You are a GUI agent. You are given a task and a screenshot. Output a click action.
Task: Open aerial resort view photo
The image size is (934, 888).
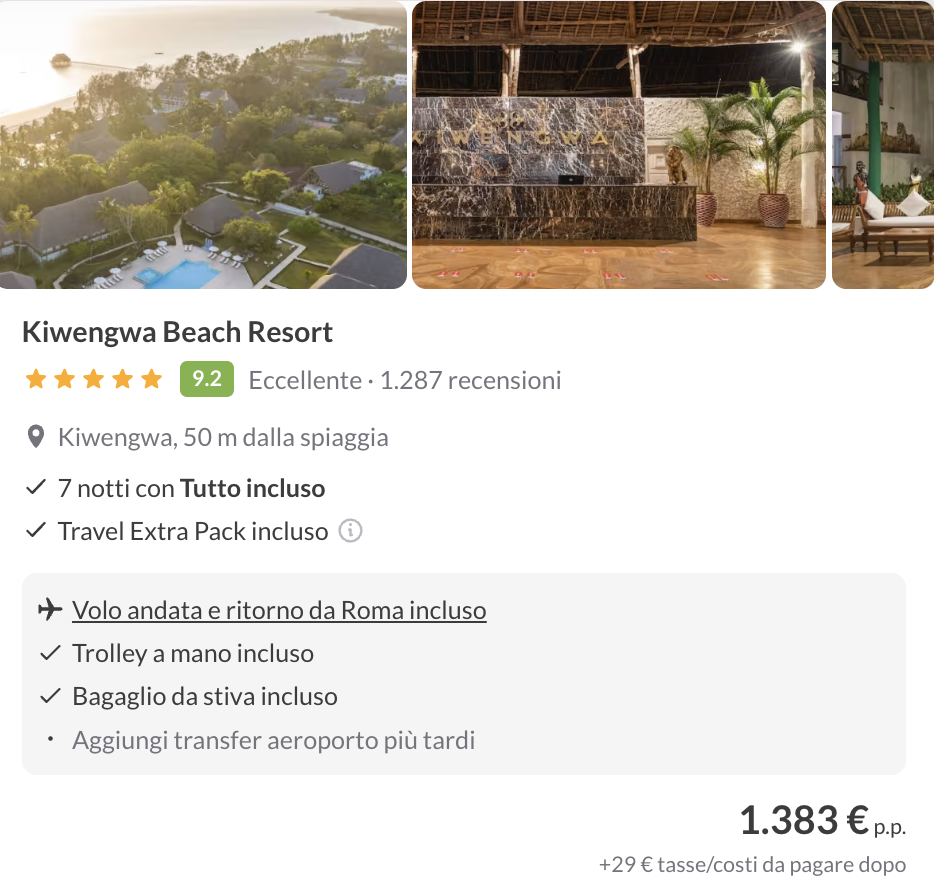coord(203,145)
